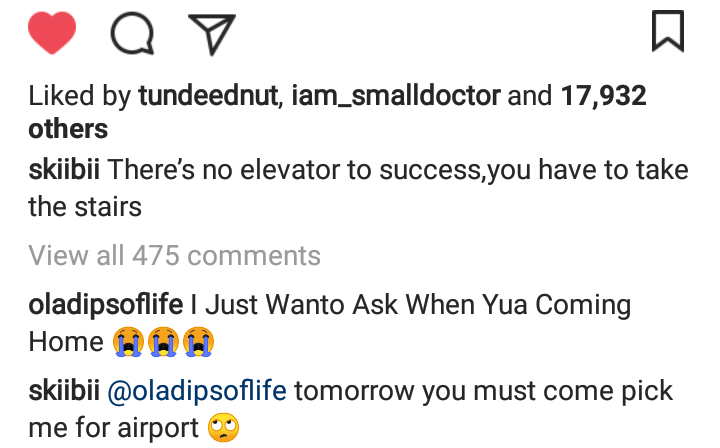Image resolution: width=720 pixels, height=448 pixels.
Task: Tap the last crying emoji in the comment
Action: coord(200,343)
